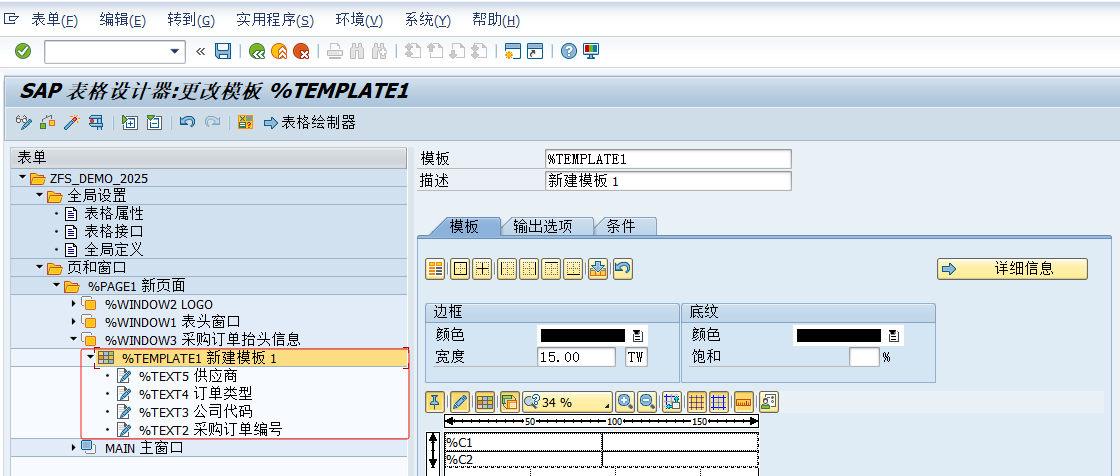Collapse the 全局设置 folder
The image size is (1120, 476).
[39, 196]
